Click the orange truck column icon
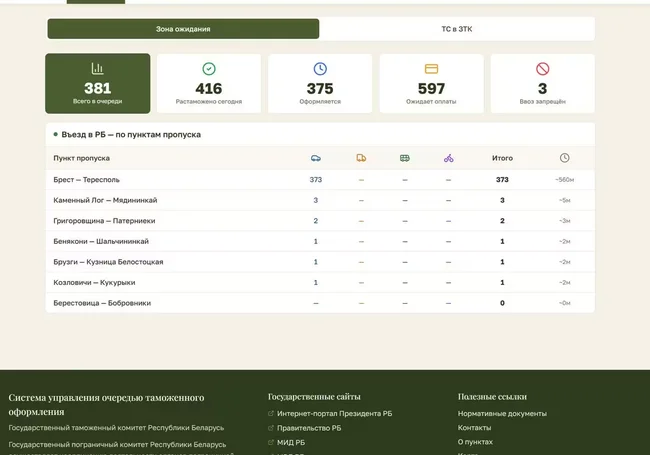Screen dimensions: 650x455 click(361, 158)
